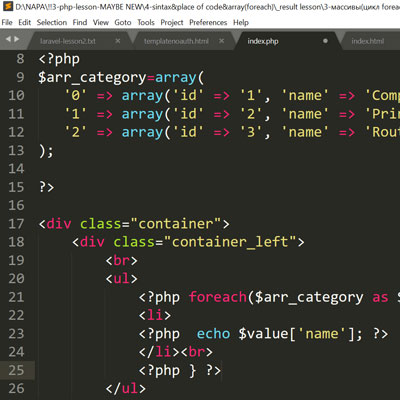Click the tab scroll right arrow

pyautogui.click(x=16, y=39)
